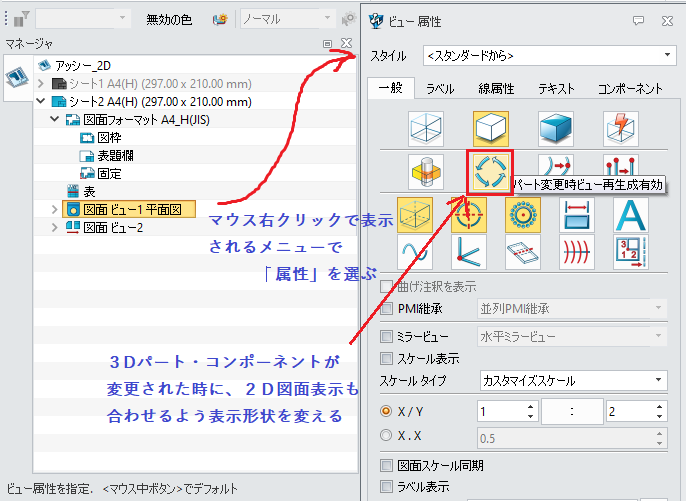Select the 表題欄 tree item
This screenshot has height=501, width=686.
pyautogui.click(x=107, y=155)
